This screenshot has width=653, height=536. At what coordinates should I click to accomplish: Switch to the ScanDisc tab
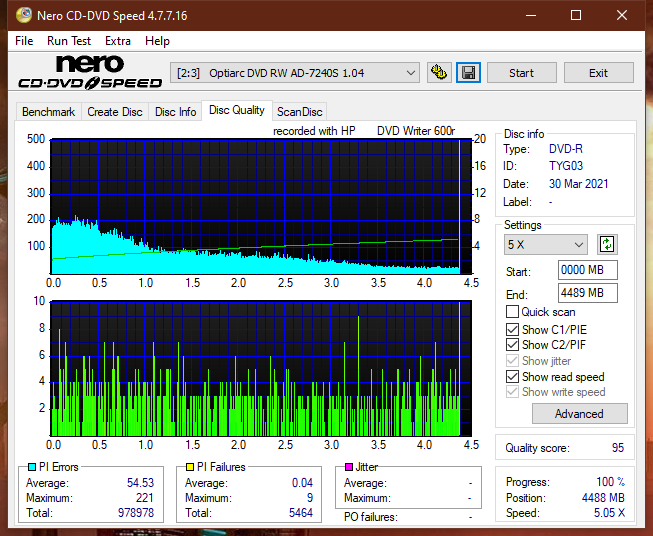coord(299,112)
